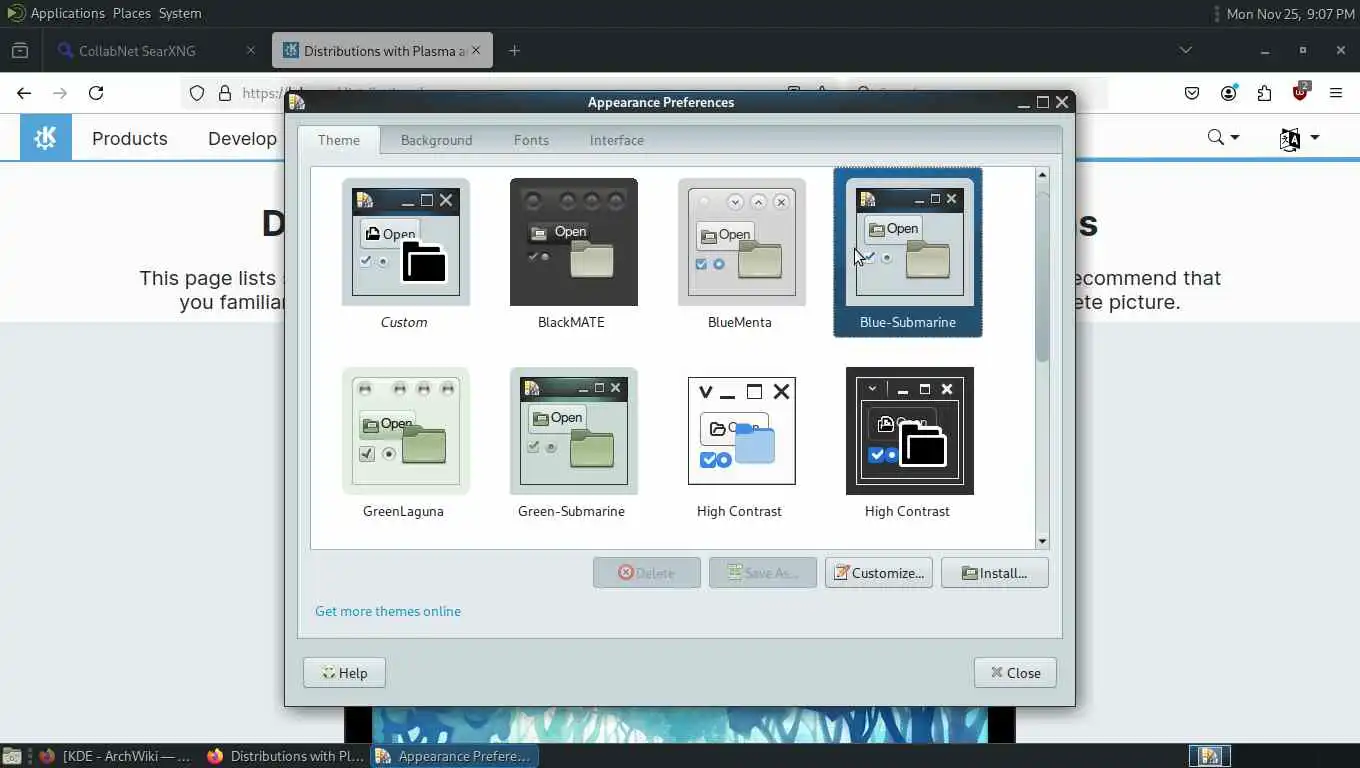Go forward in Firefox

[x=60, y=93]
